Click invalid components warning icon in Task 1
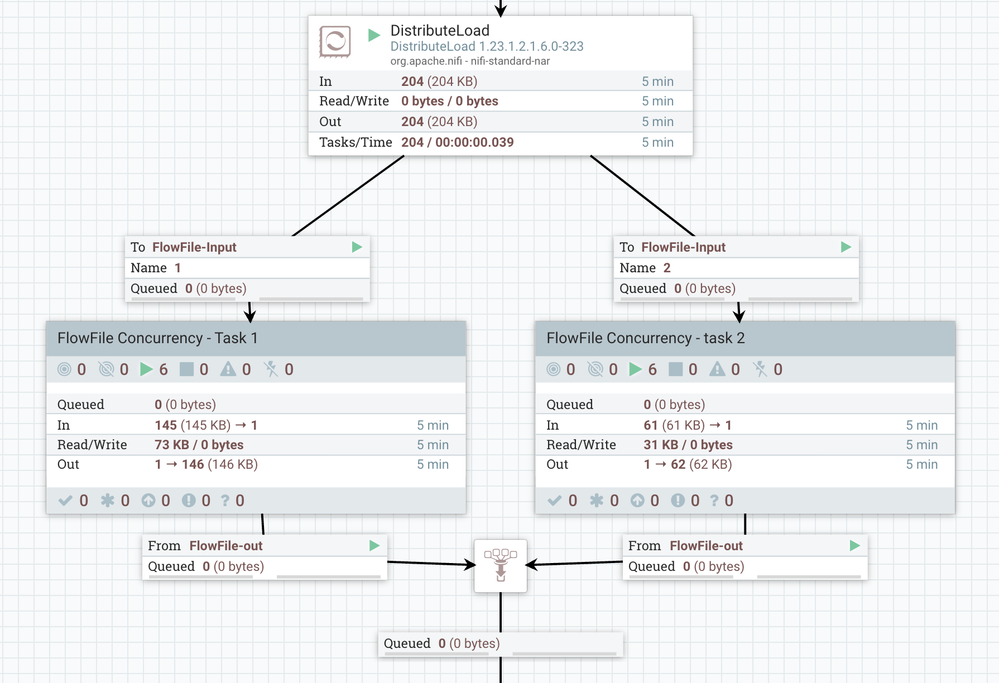 coord(227,370)
